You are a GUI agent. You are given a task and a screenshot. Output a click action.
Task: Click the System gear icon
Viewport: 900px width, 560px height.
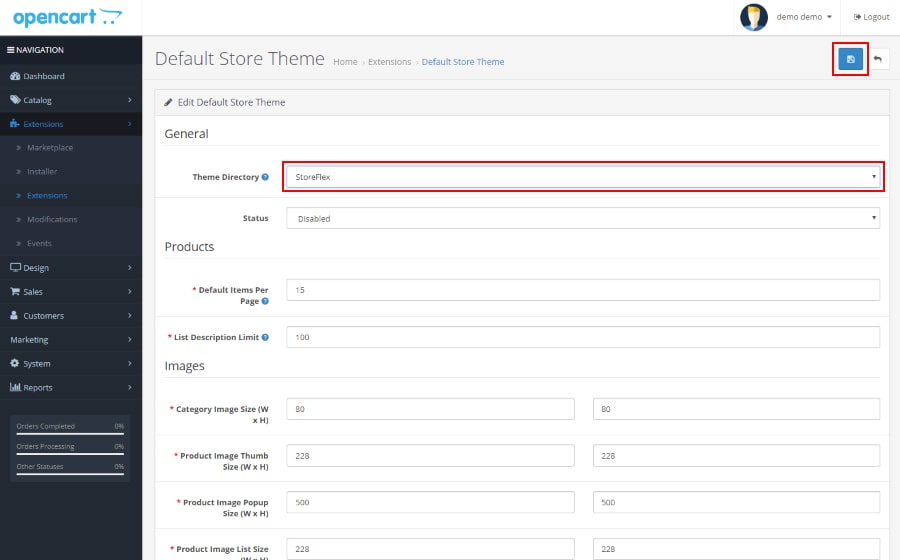tap(15, 363)
